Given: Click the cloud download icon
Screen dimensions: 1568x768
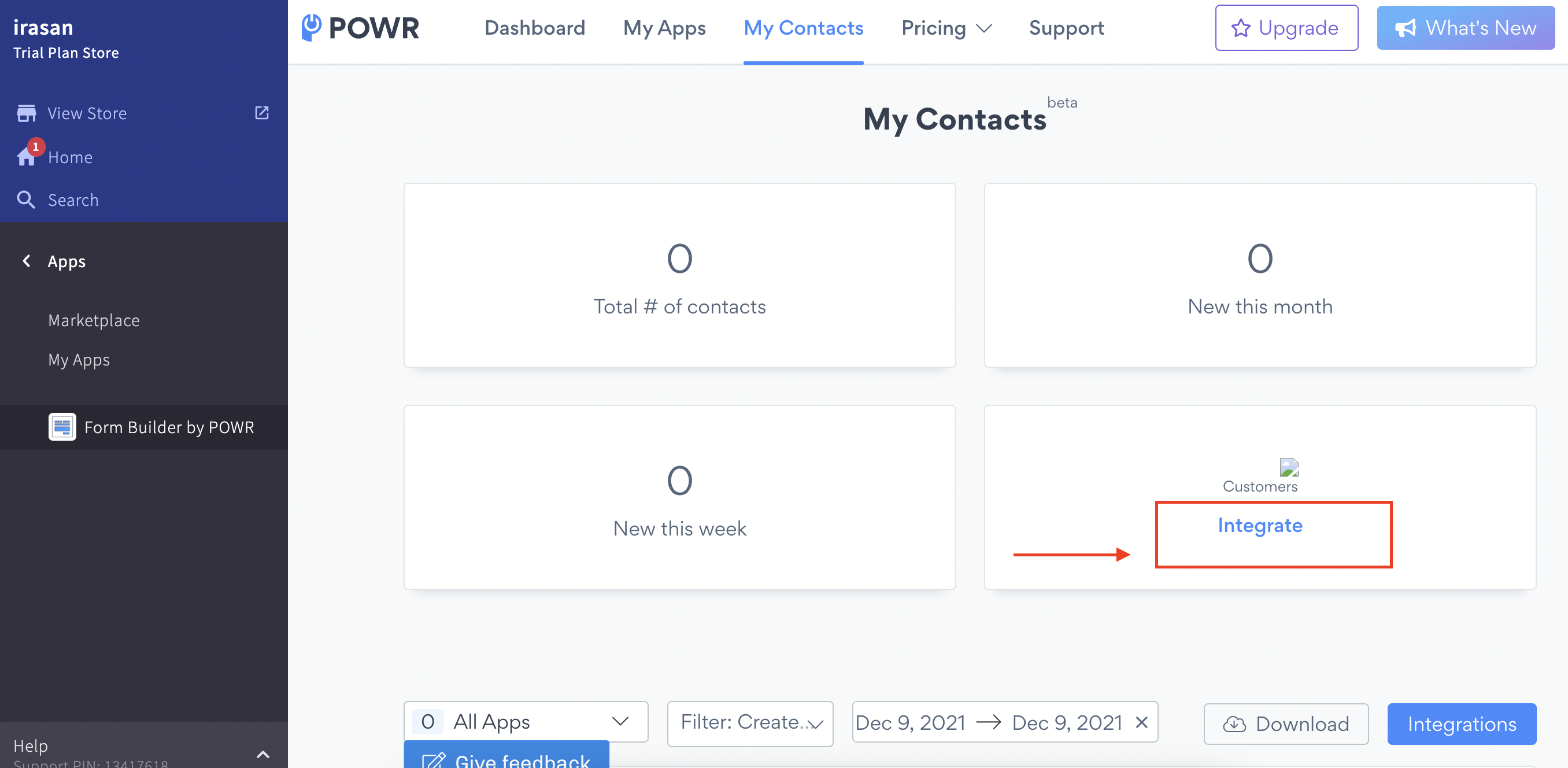Looking at the screenshot, I should click(1234, 723).
